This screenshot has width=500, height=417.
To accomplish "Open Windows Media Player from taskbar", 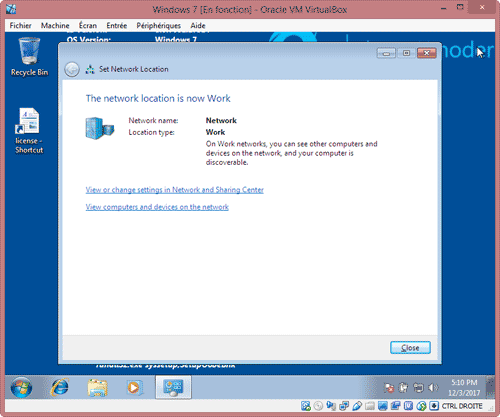I will click(x=134, y=388).
